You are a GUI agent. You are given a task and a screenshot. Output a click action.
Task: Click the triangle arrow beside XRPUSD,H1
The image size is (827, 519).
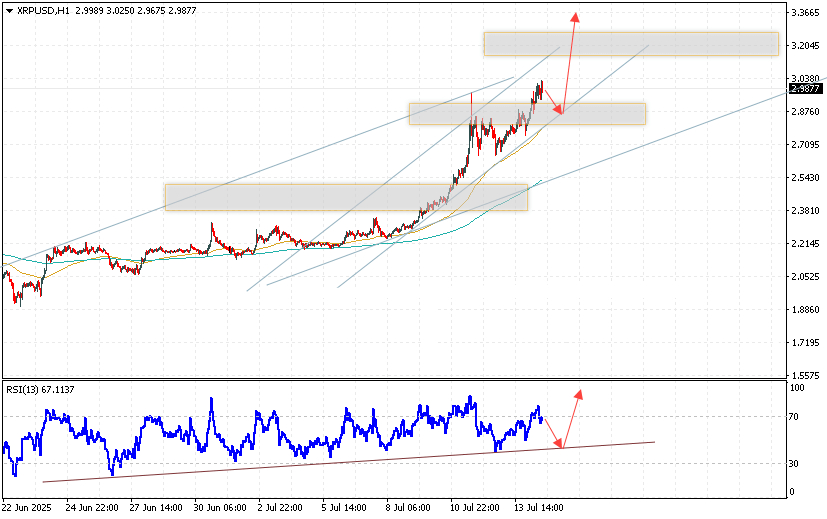pyautogui.click(x=8, y=9)
